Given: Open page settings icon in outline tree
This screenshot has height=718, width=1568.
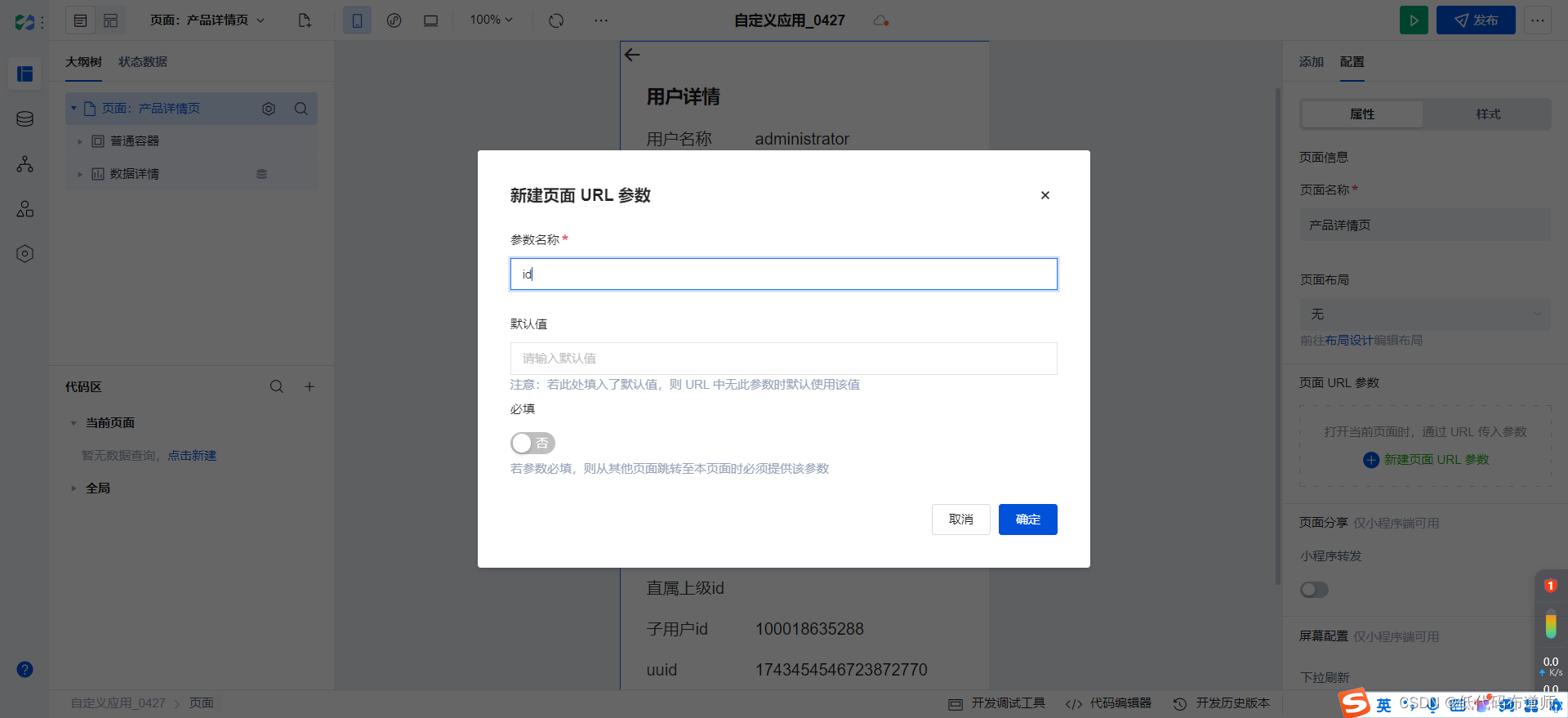Looking at the screenshot, I should (269, 109).
